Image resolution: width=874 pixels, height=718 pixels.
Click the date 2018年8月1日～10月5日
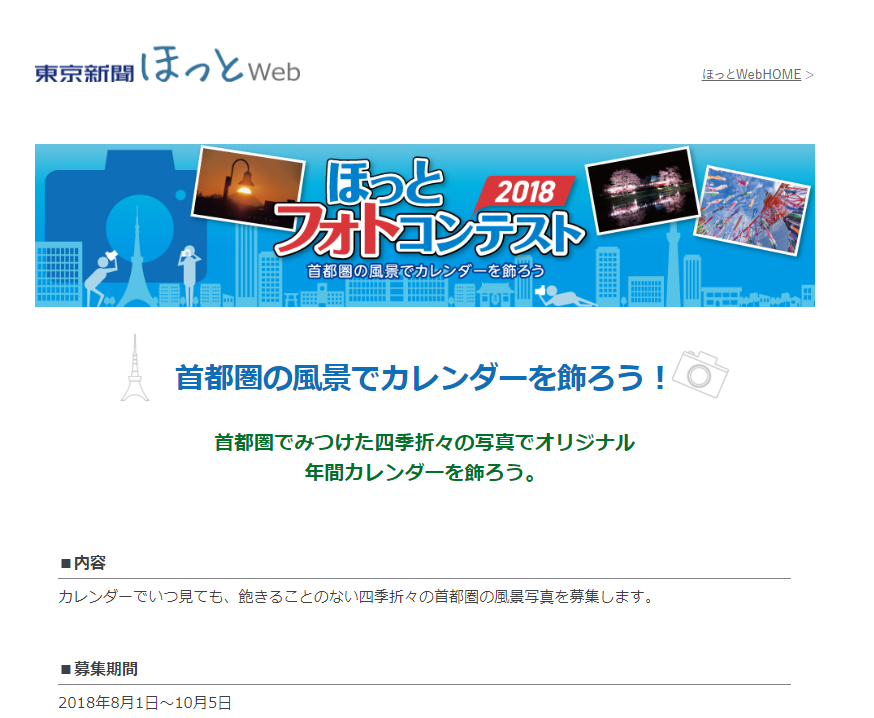pyautogui.click(x=144, y=702)
